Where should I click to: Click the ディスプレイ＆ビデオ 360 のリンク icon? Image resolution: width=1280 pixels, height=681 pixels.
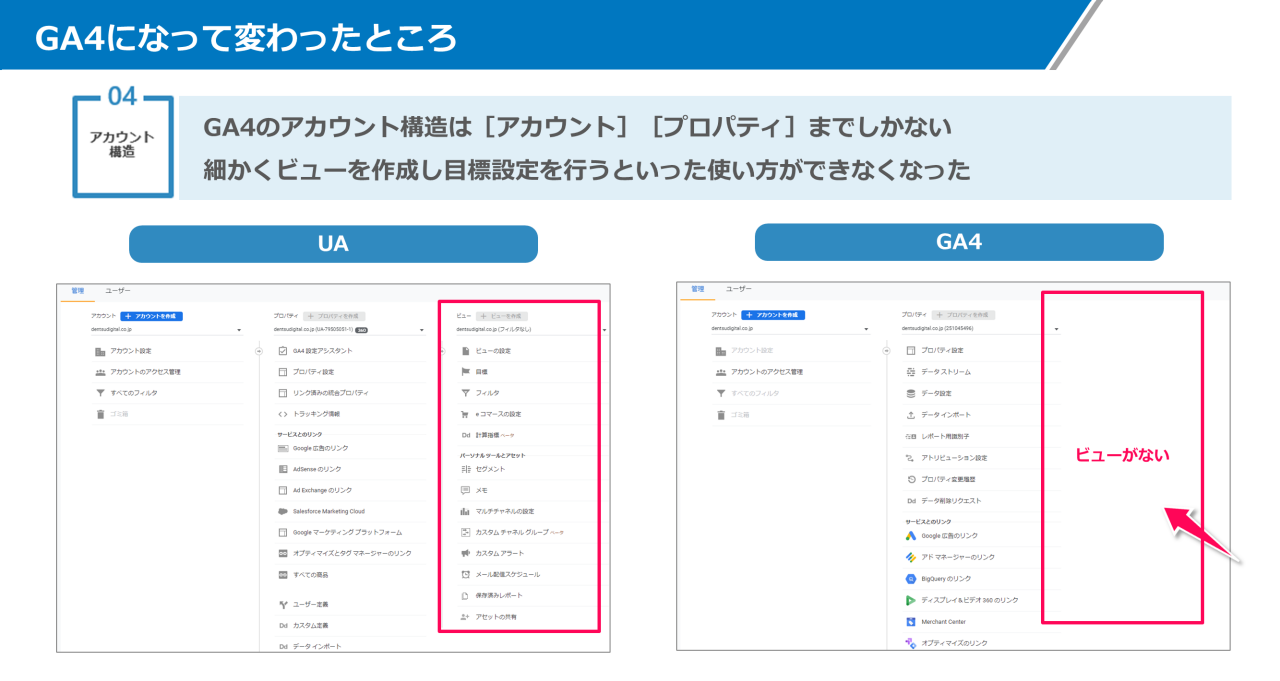(x=910, y=598)
